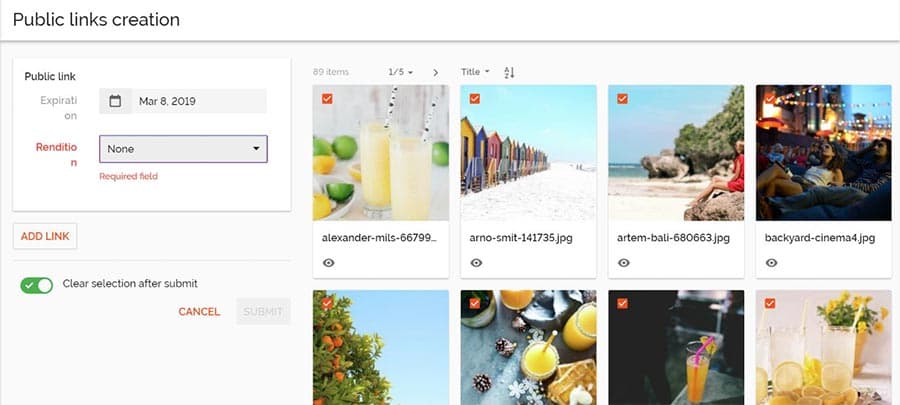Uncheck the dark orange drink image checkbox

click(623, 303)
